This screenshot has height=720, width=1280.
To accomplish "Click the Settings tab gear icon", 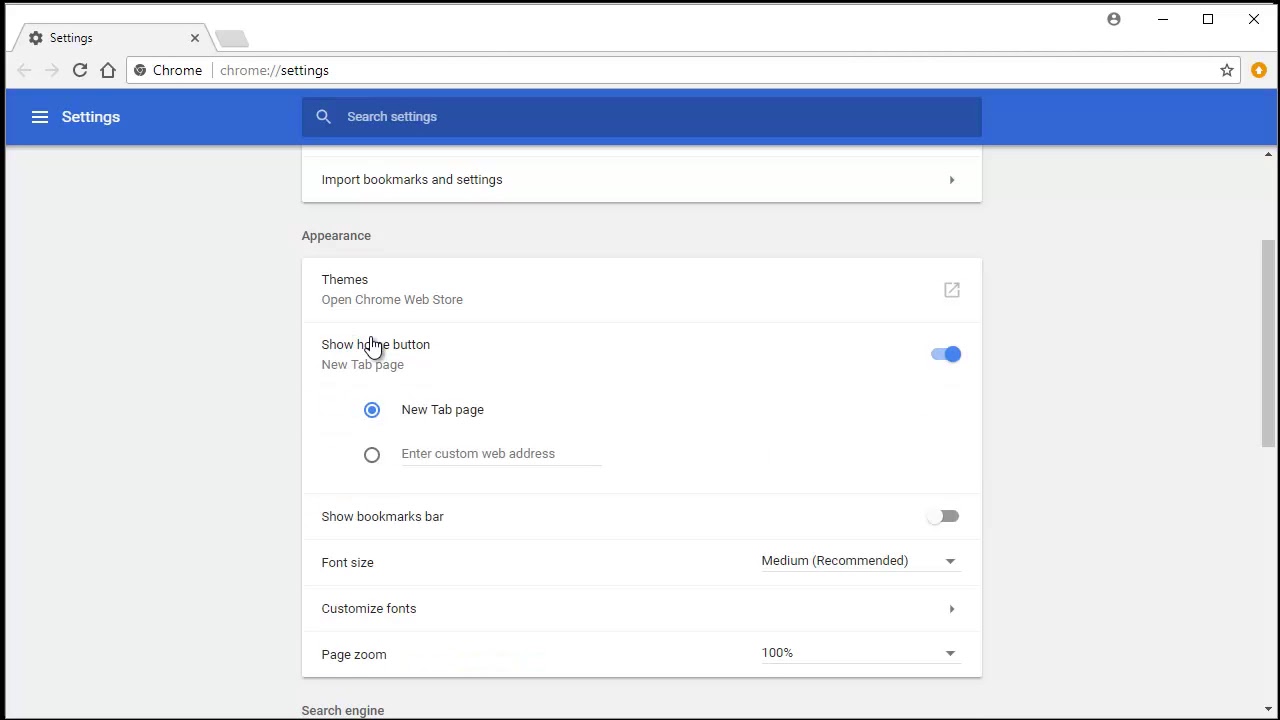I will pos(36,38).
